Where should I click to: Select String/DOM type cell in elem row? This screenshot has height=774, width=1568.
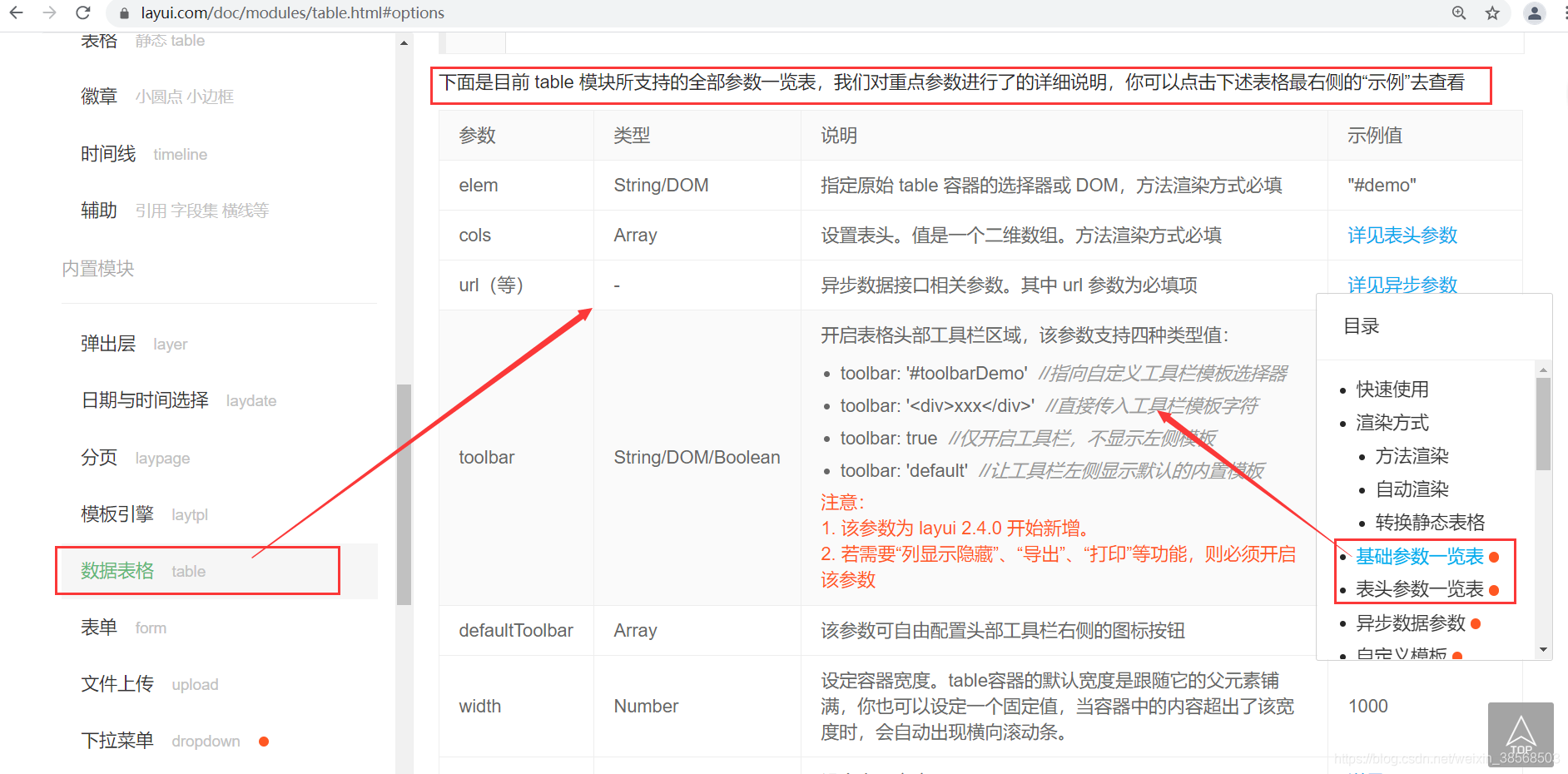pos(697,185)
